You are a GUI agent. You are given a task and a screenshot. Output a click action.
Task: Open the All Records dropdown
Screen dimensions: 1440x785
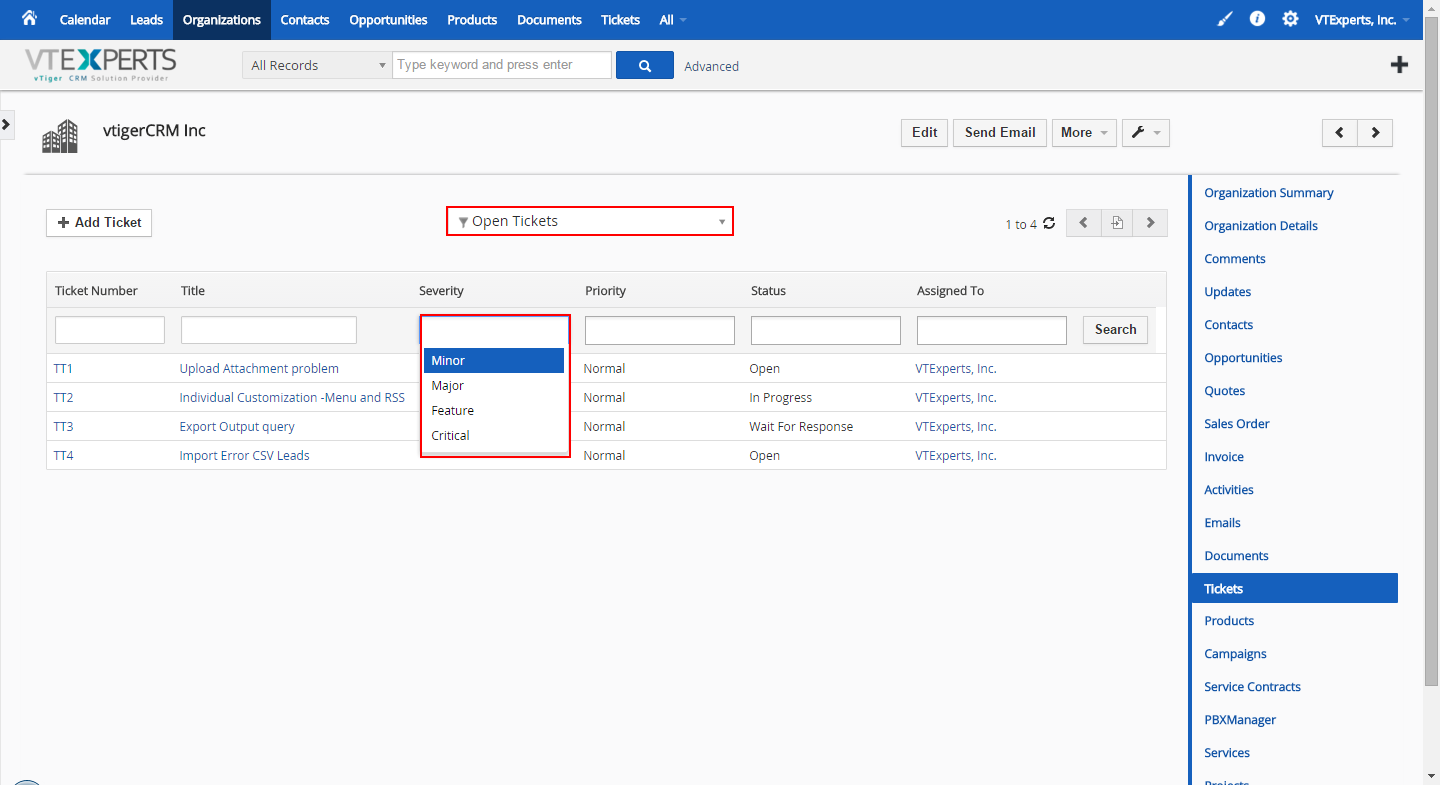[317, 65]
